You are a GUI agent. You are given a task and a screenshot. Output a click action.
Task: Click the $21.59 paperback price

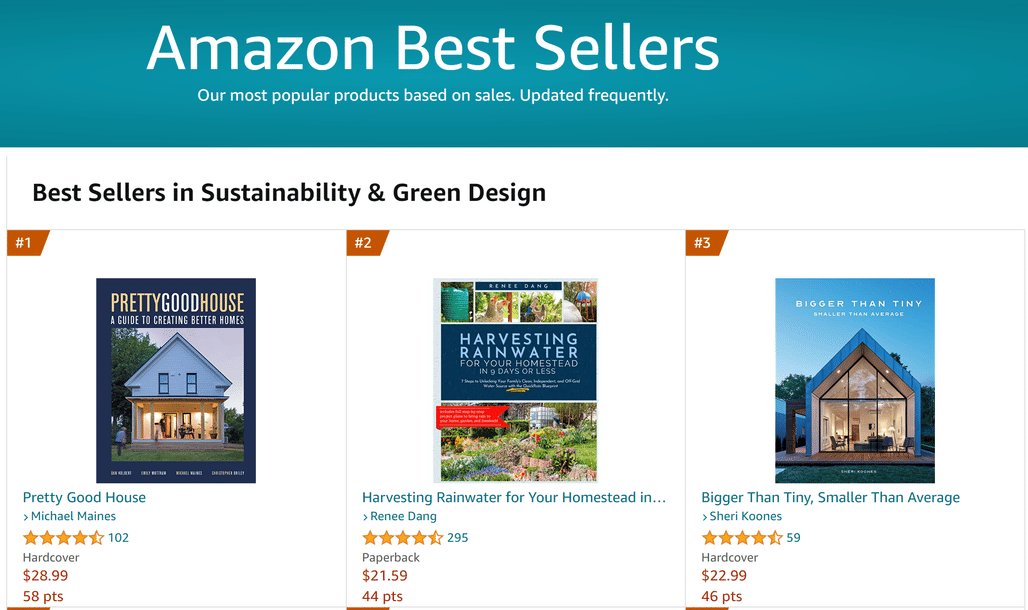385,576
